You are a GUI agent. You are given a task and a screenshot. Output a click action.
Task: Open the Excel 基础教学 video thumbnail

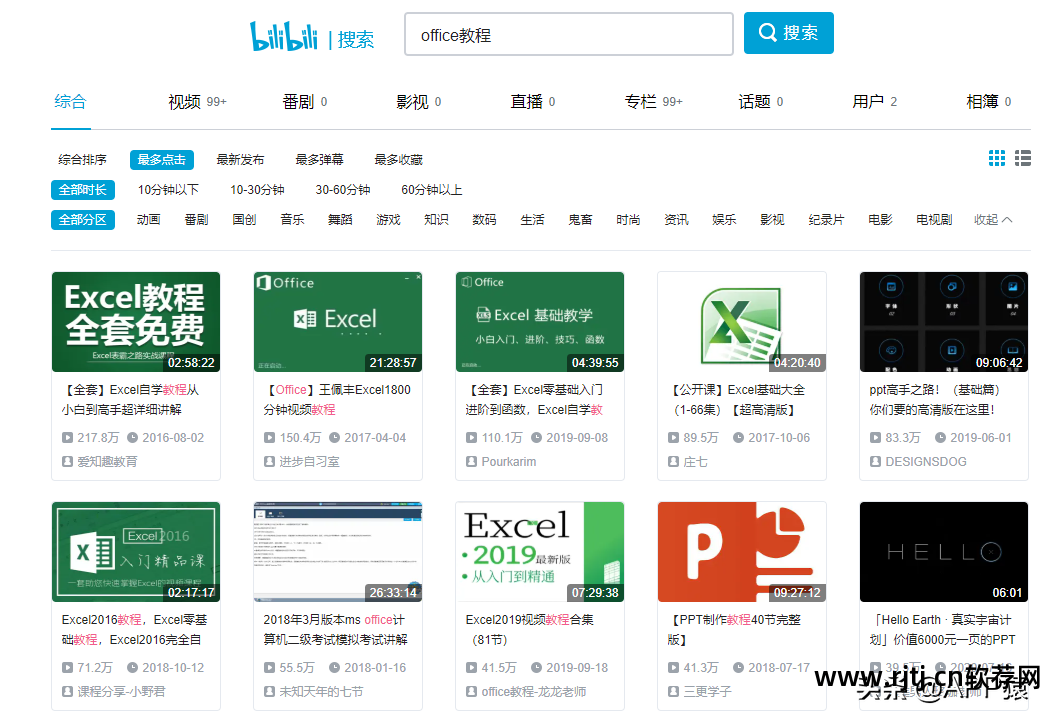click(x=540, y=322)
